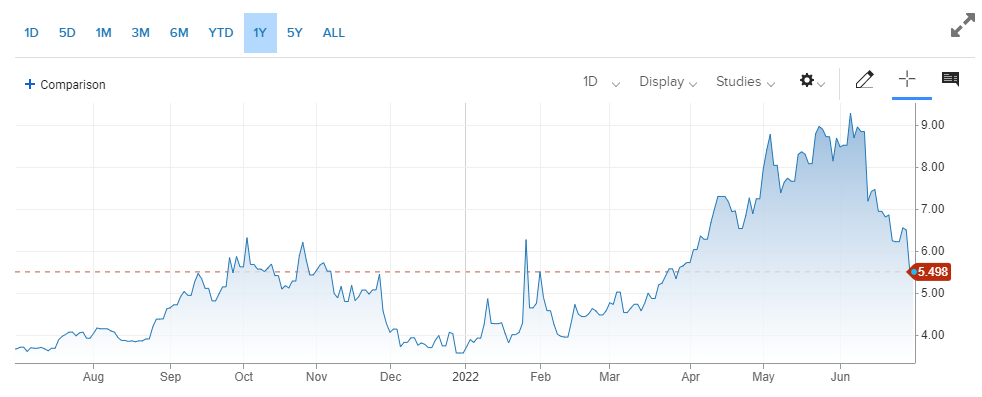This screenshot has height=397, width=982.
Task: Switch to the 3M range
Action: point(140,33)
